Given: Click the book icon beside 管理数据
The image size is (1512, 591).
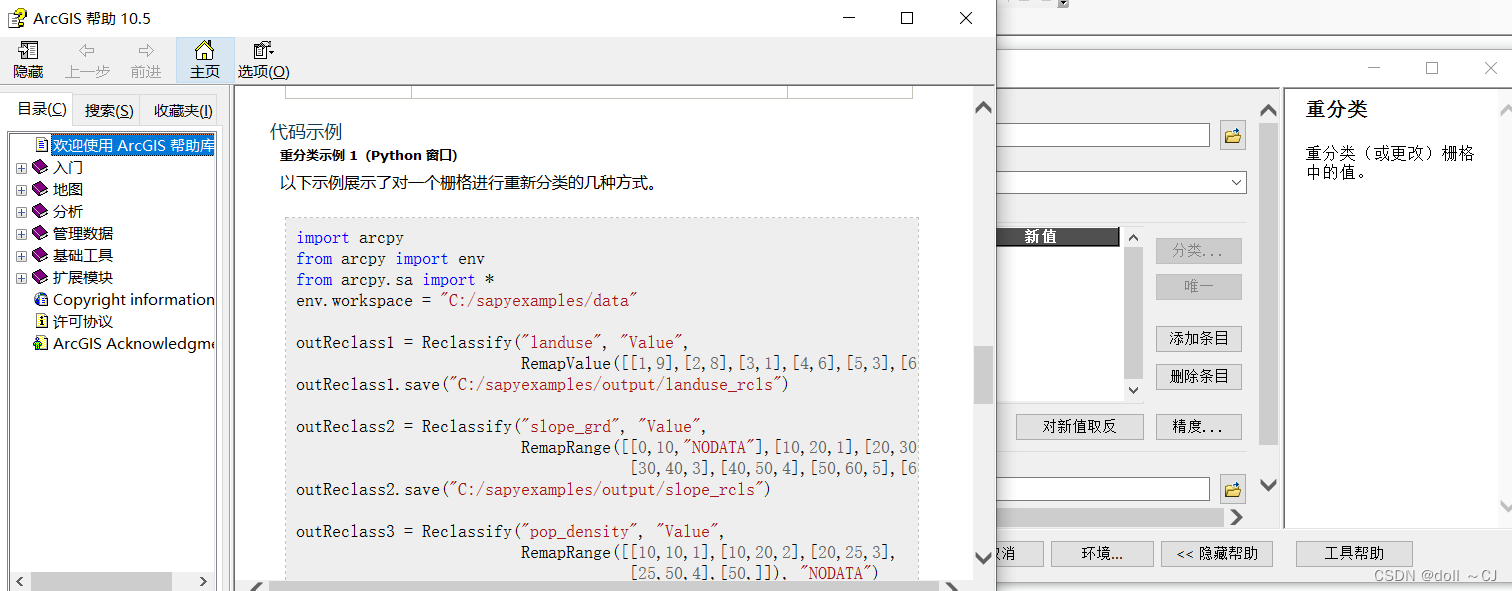Looking at the screenshot, I should point(40,233).
